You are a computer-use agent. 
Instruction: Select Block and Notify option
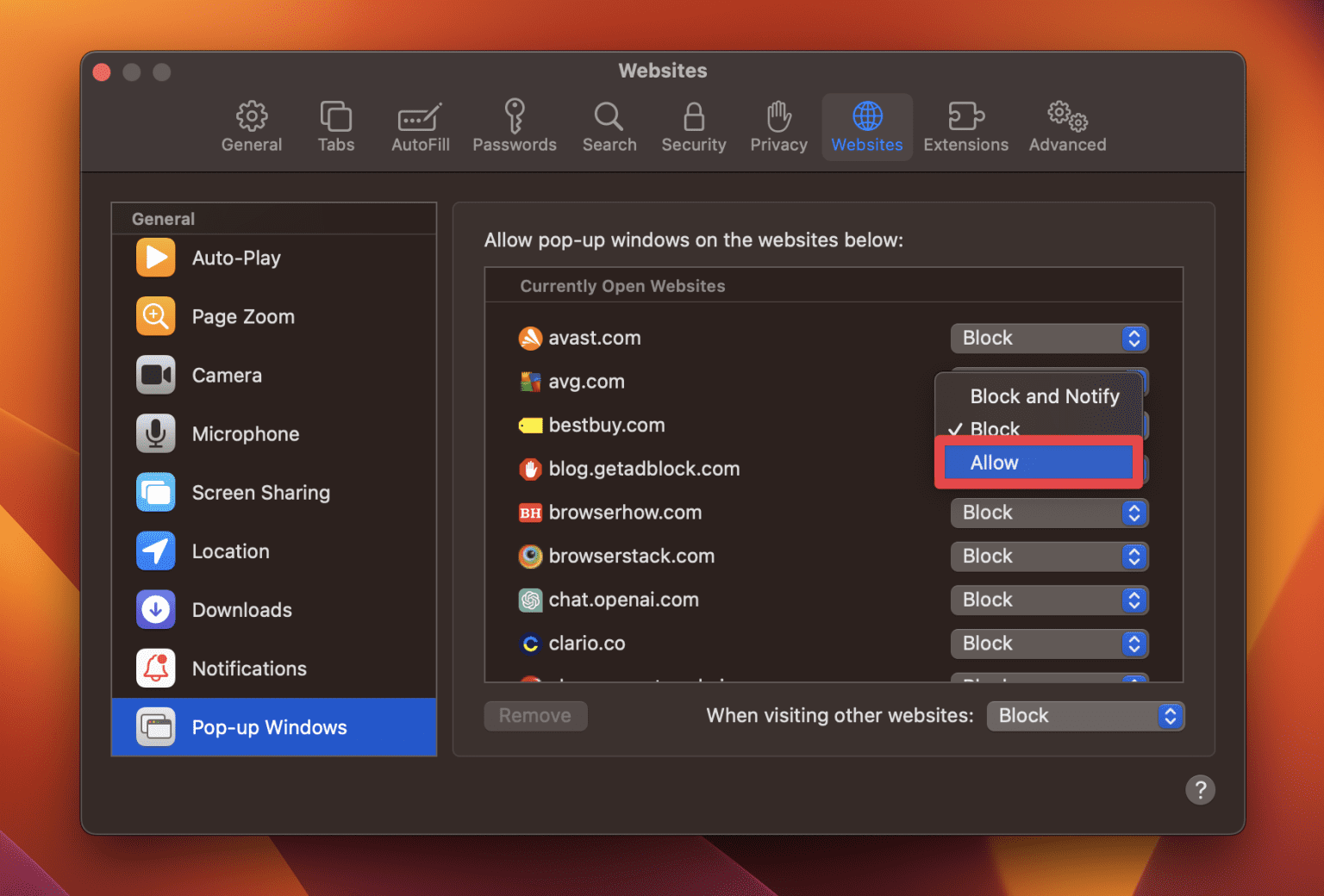pyautogui.click(x=1044, y=396)
